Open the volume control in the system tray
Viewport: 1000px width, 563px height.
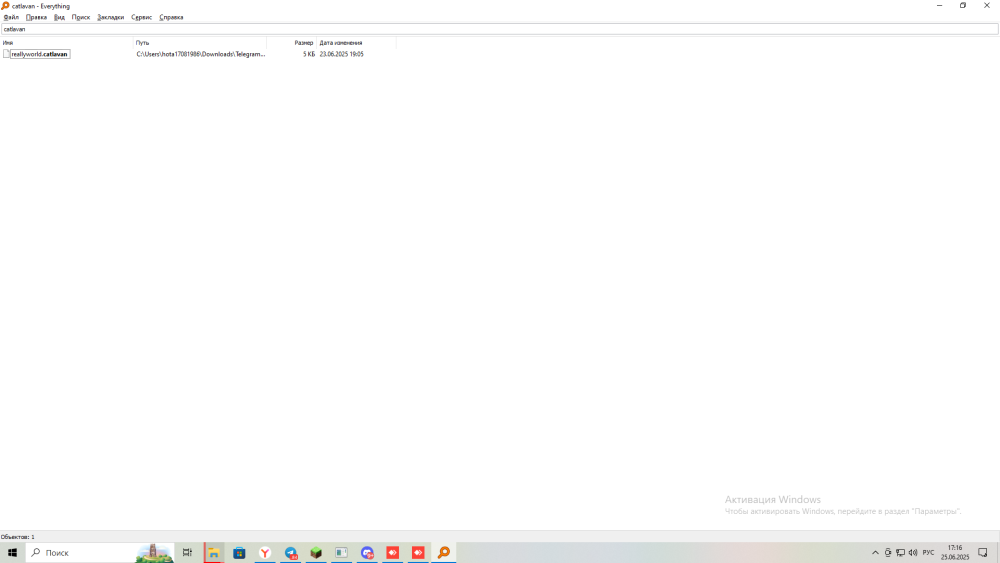[913, 553]
